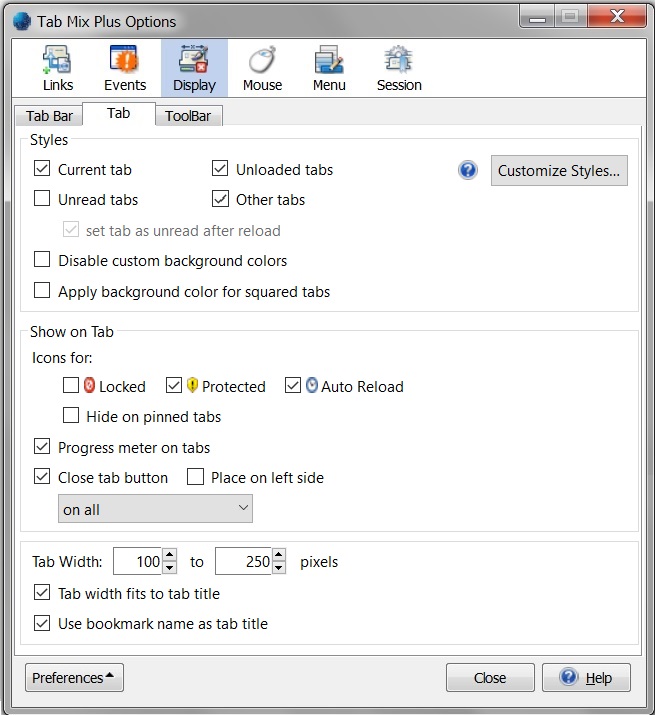Uncheck Unloaded tabs style
Screen dimensions: 655x715
point(220,168)
